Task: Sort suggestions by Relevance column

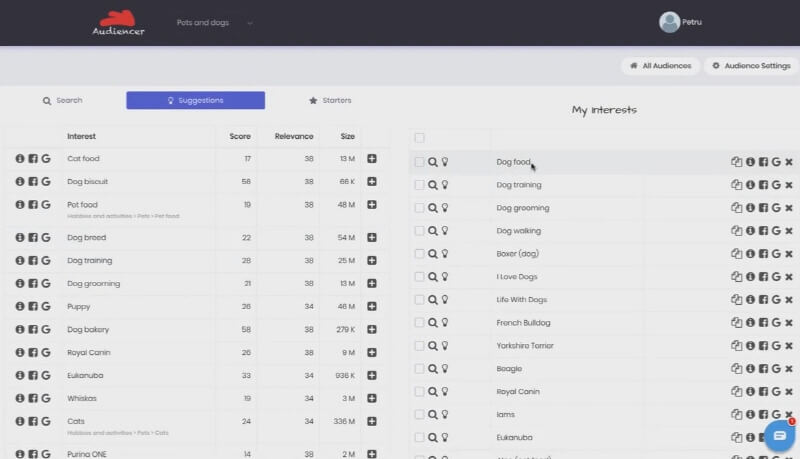Action: 294,136
